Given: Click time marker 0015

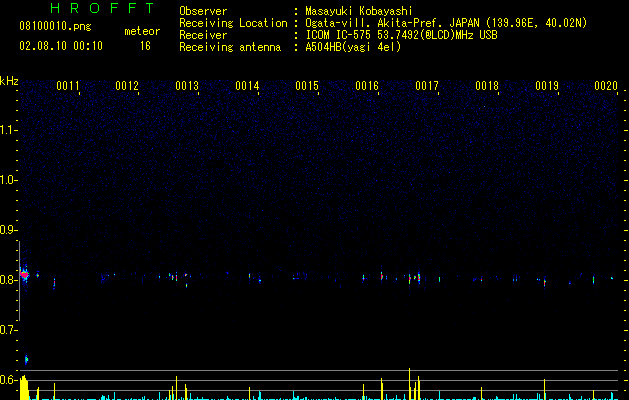Looking at the screenshot, I should point(307,86).
